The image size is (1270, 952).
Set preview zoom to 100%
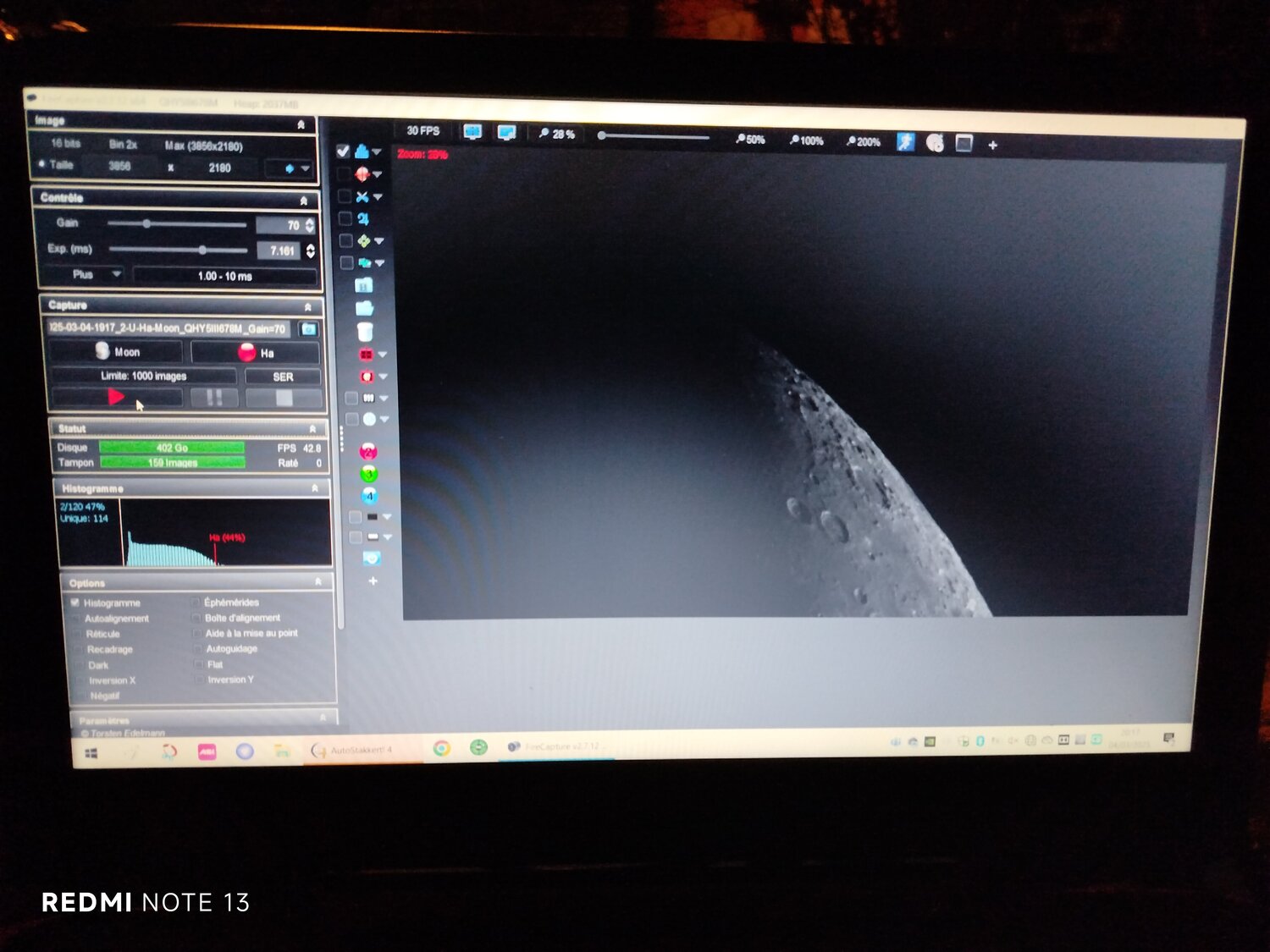(x=806, y=140)
